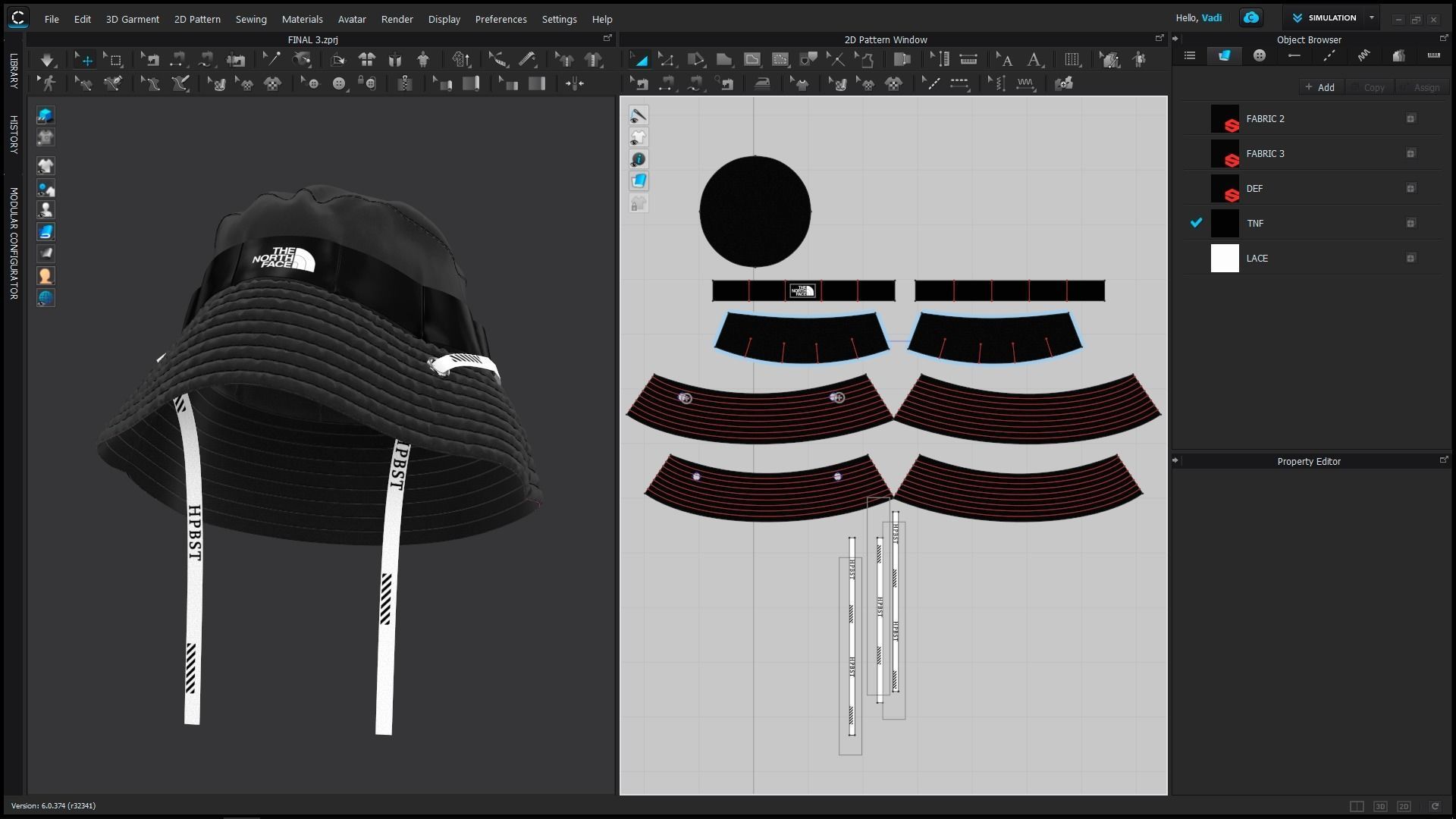
Task: Toggle 2D window info display icon
Action: (639, 159)
